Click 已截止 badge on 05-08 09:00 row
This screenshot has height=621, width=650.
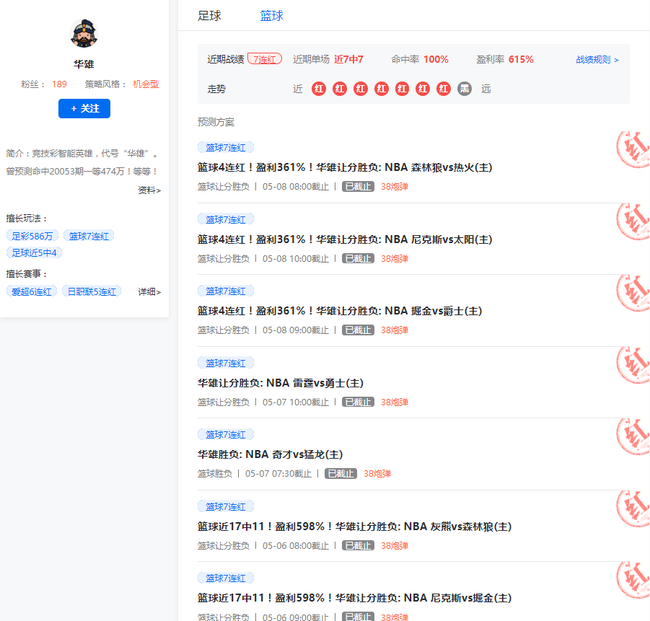(358, 330)
